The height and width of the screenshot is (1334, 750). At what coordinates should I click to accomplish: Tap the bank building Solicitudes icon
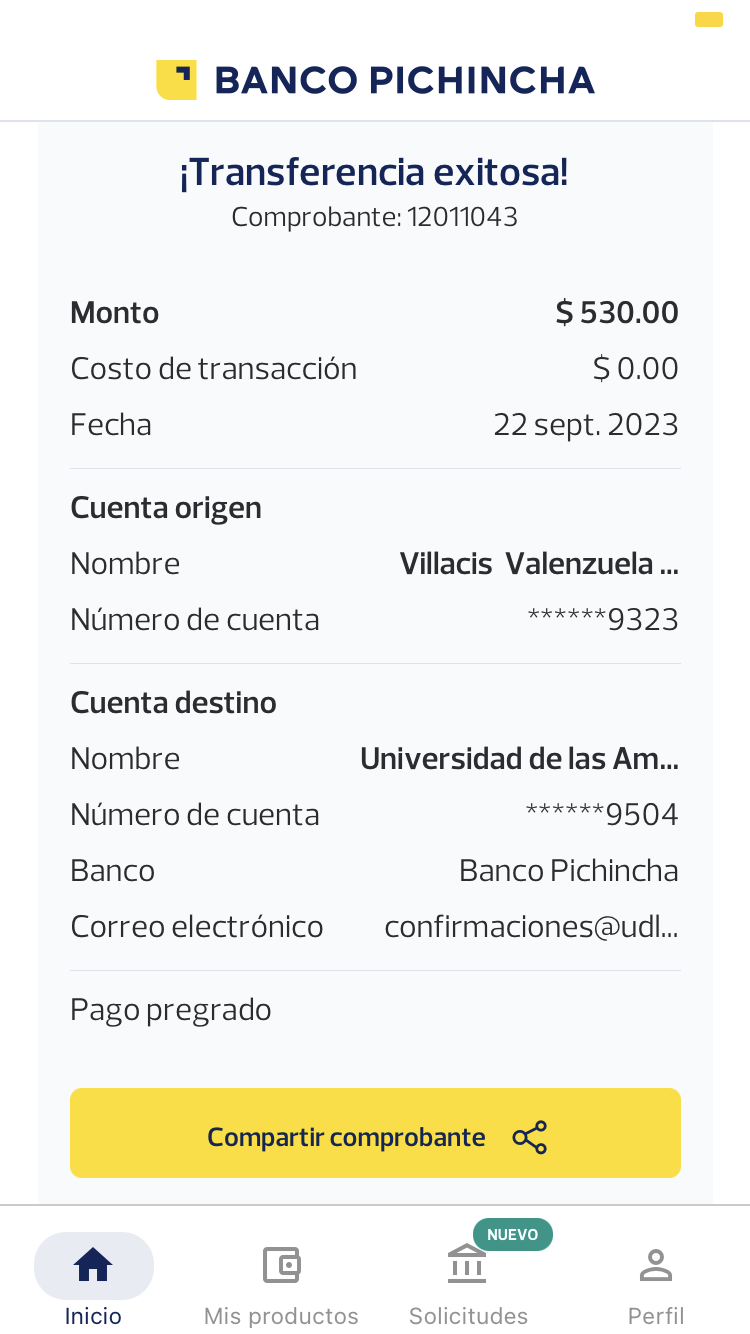click(x=467, y=1265)
